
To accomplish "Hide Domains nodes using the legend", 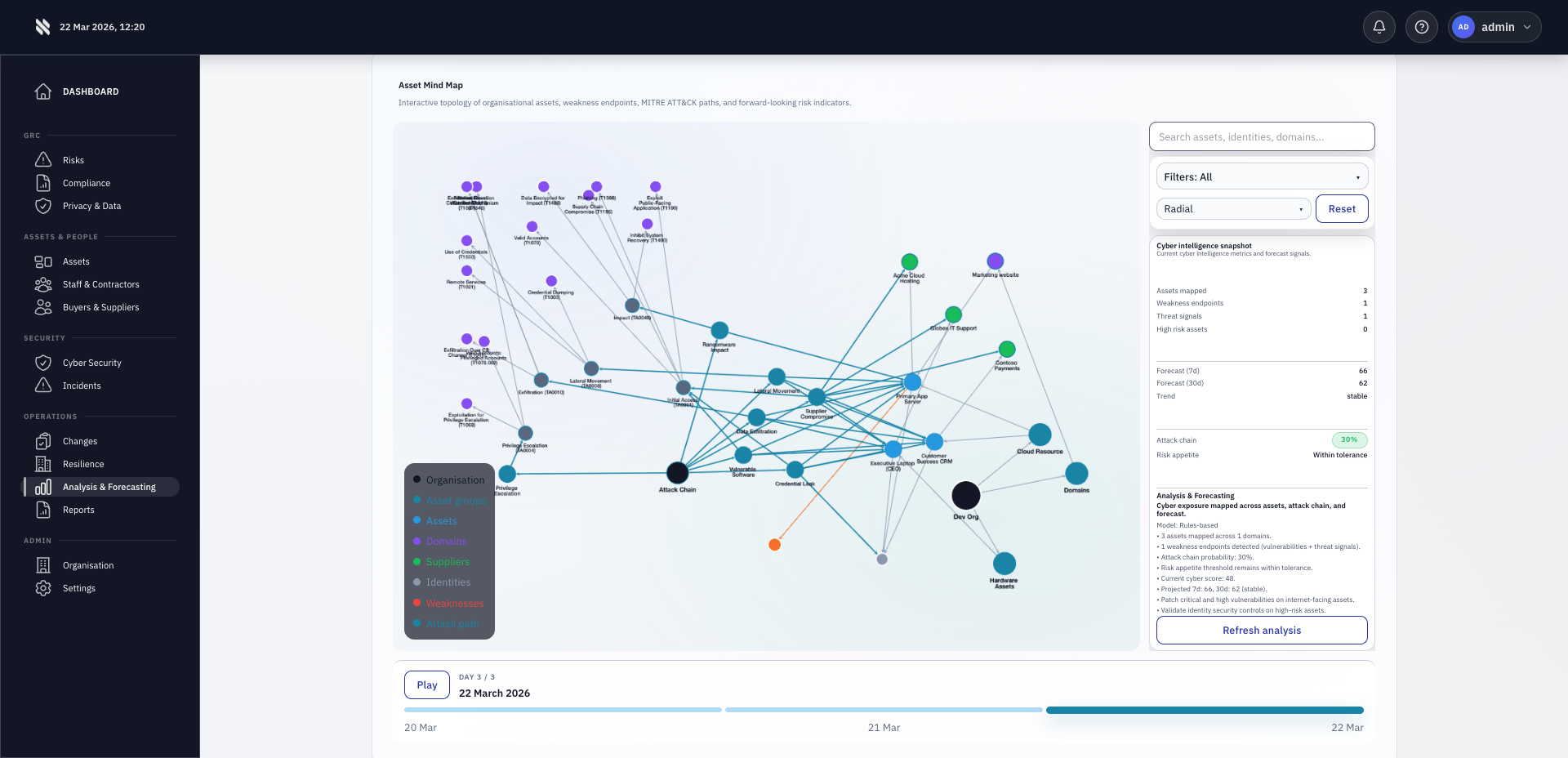I will pos(446,542).
